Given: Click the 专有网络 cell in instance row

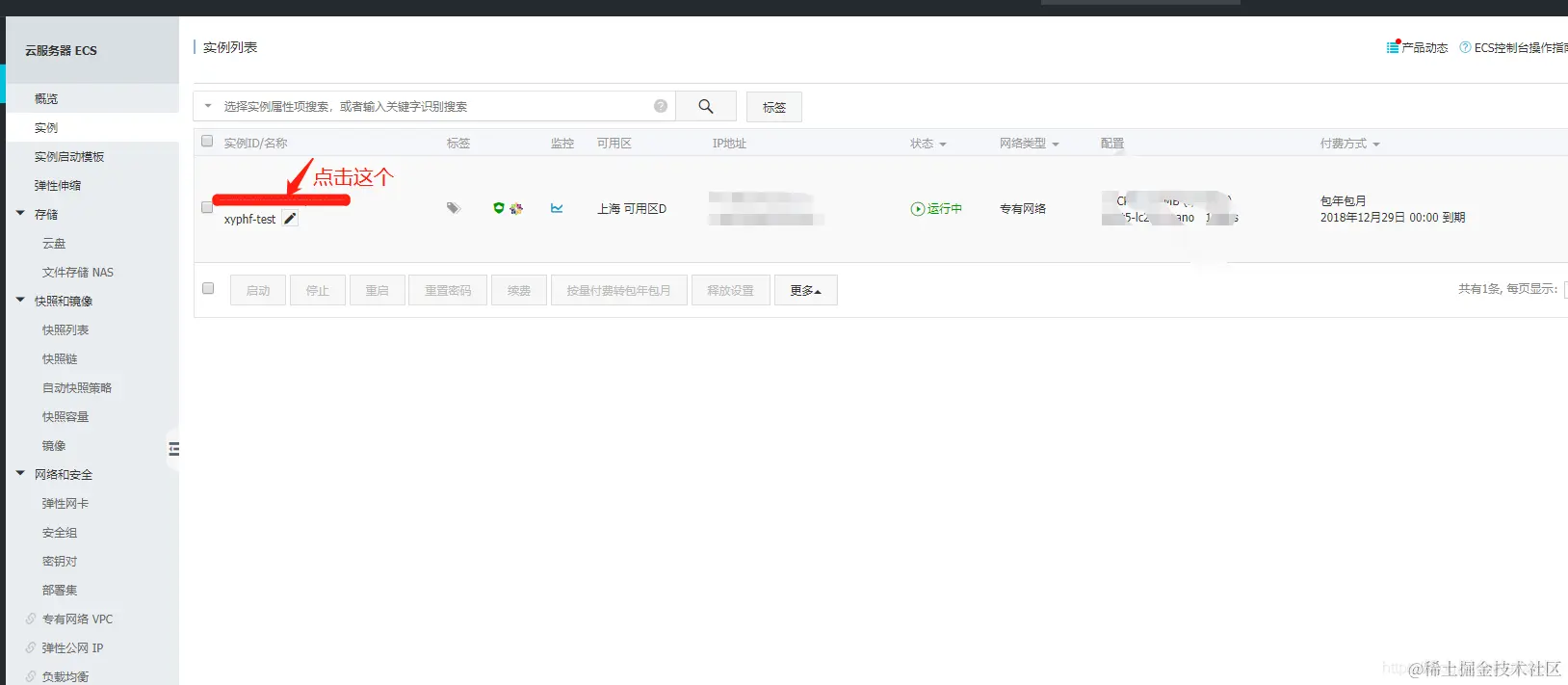Looking at the screenshot, I should (1023, 208).
